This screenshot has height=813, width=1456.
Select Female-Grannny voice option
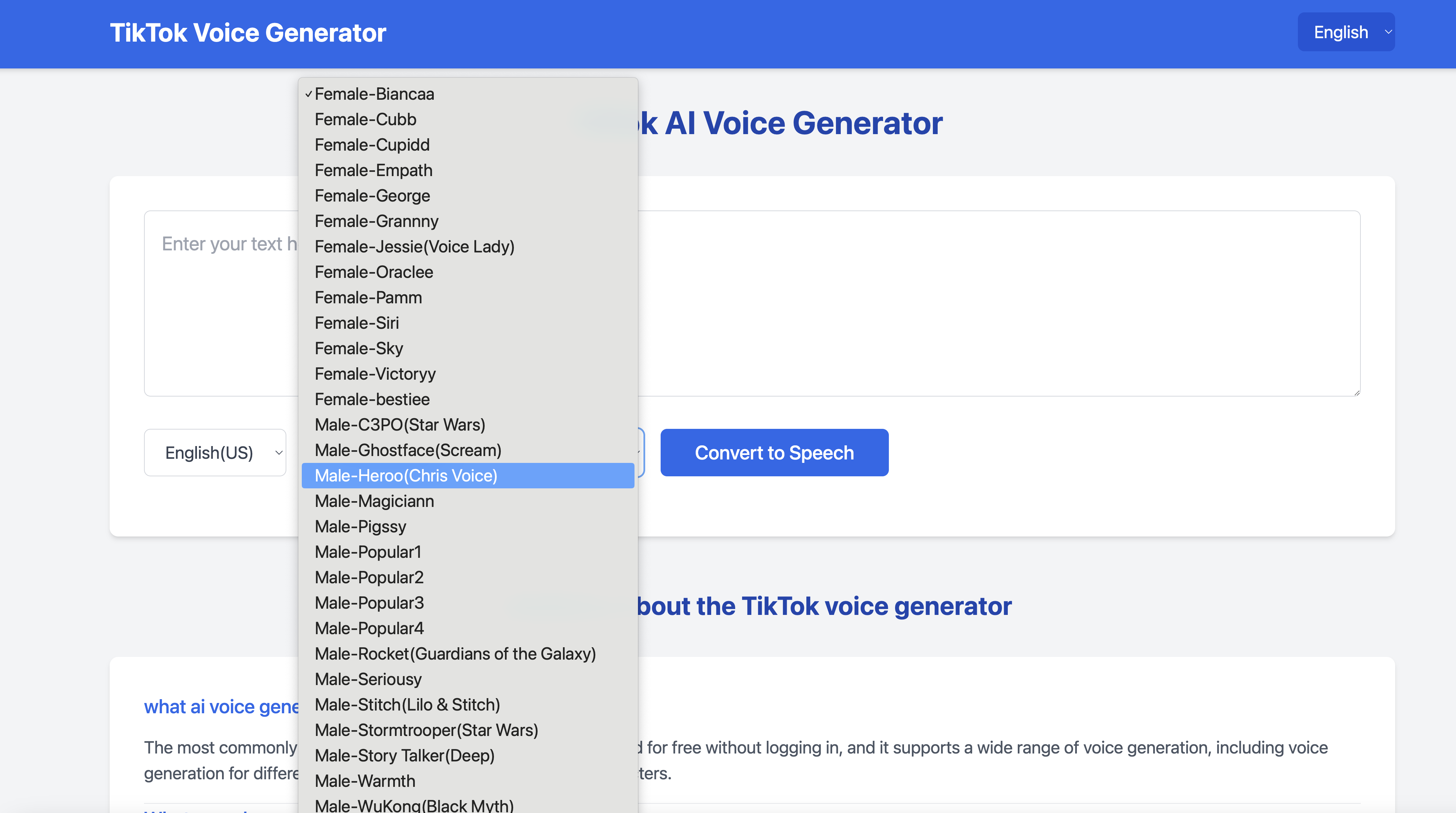pos(376,221)
